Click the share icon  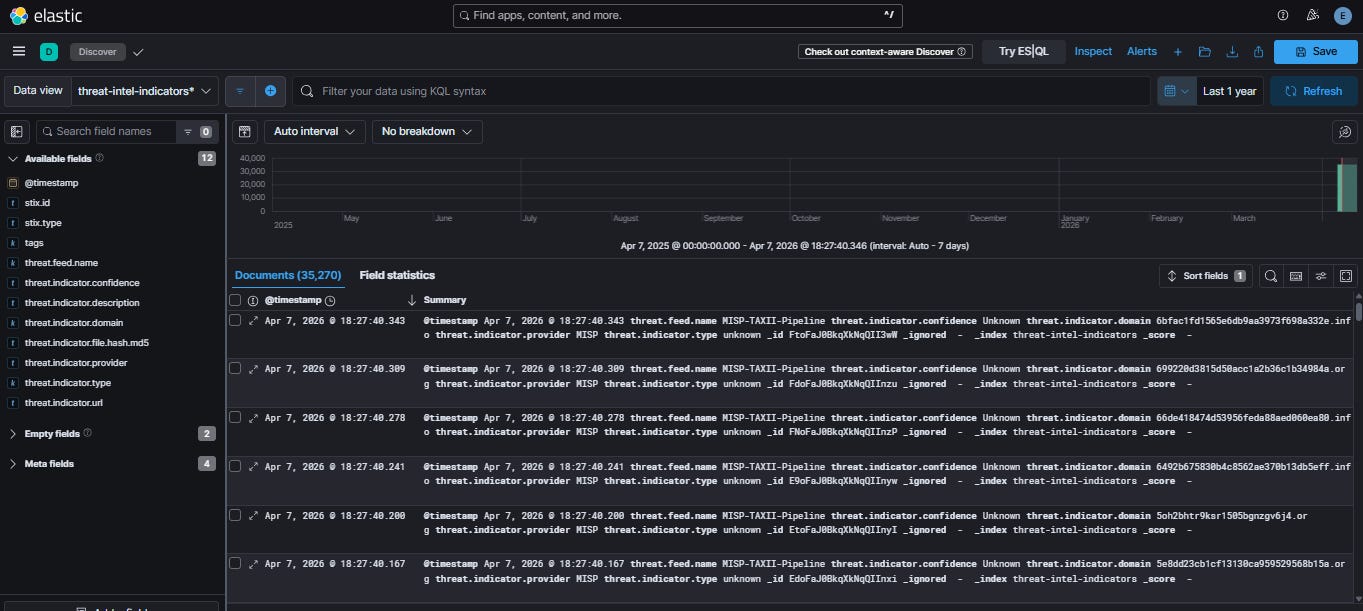(1259, 51)
